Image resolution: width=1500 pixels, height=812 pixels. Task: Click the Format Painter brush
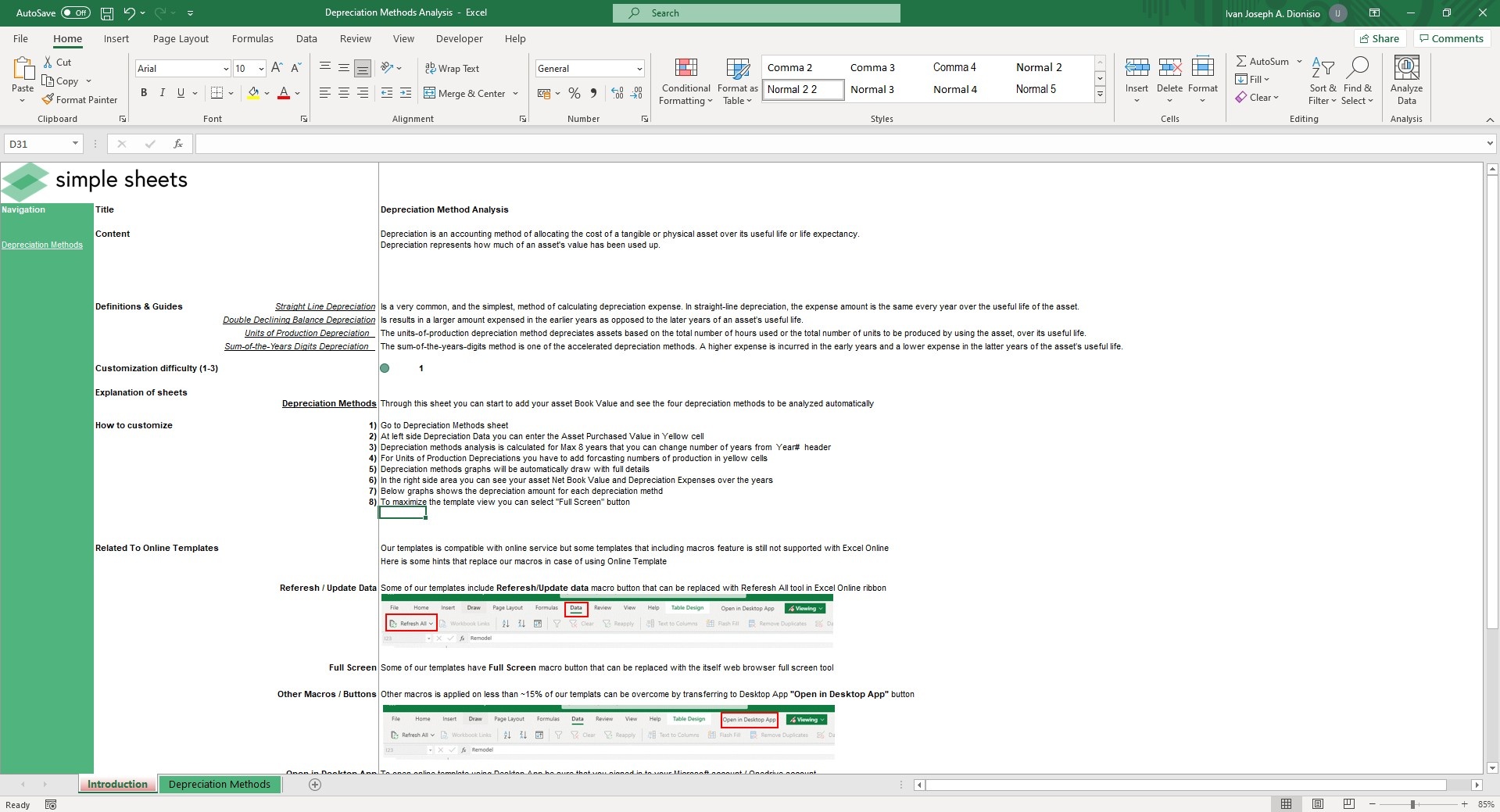pyautogui.click(x=48, y=100)
